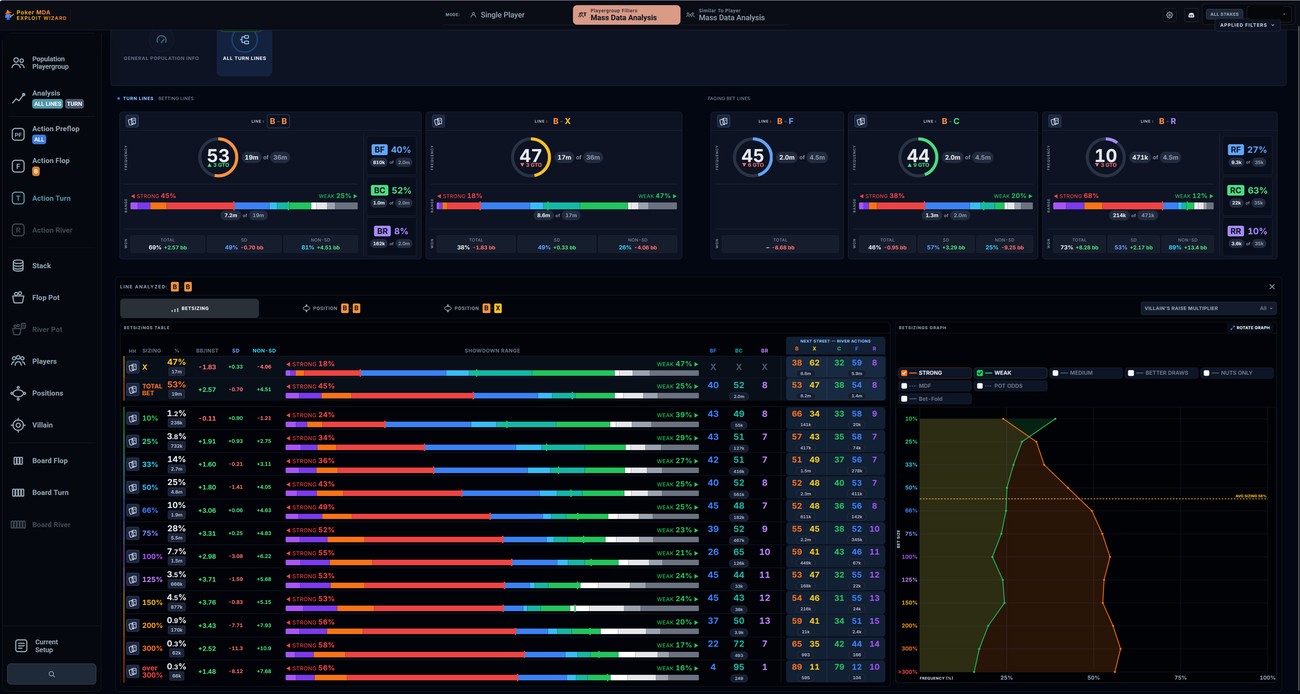1300x694 pixels.
Task: Select Similar To Player Mass Data Analysis tab
Action: click(725, 15)
